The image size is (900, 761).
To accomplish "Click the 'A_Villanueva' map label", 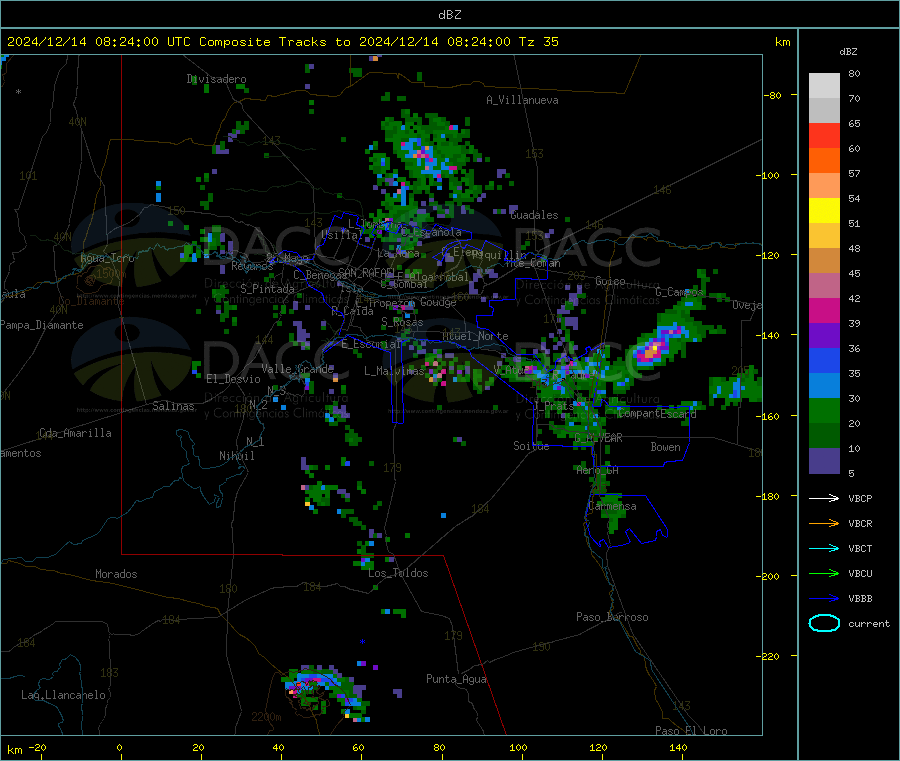I will [522, 100].
